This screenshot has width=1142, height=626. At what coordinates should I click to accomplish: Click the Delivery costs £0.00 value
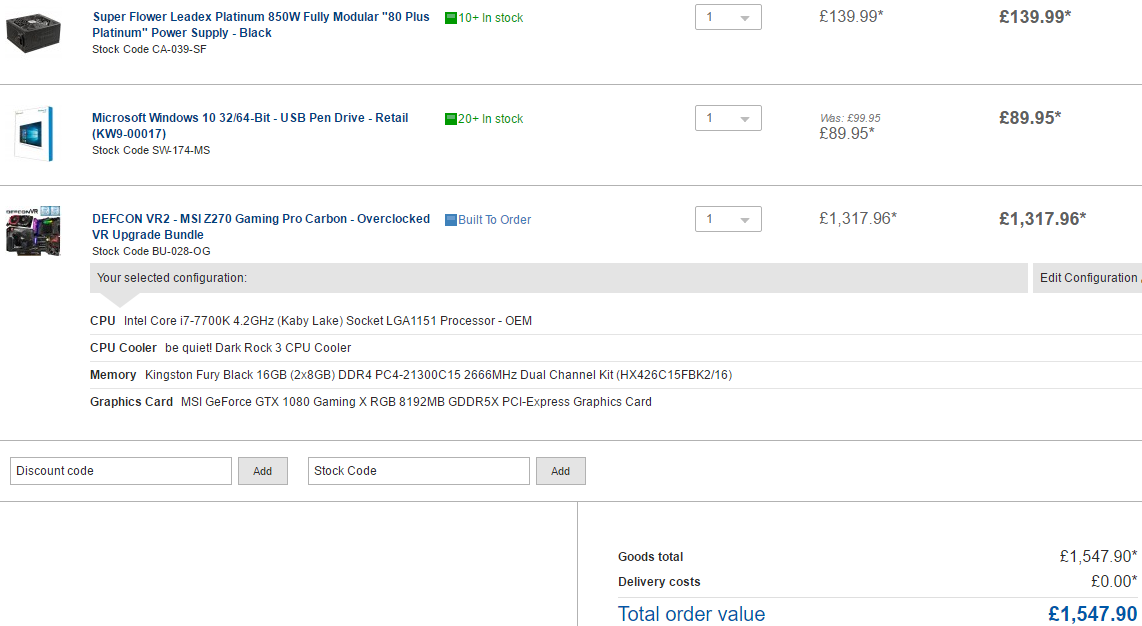[1114, 582]
